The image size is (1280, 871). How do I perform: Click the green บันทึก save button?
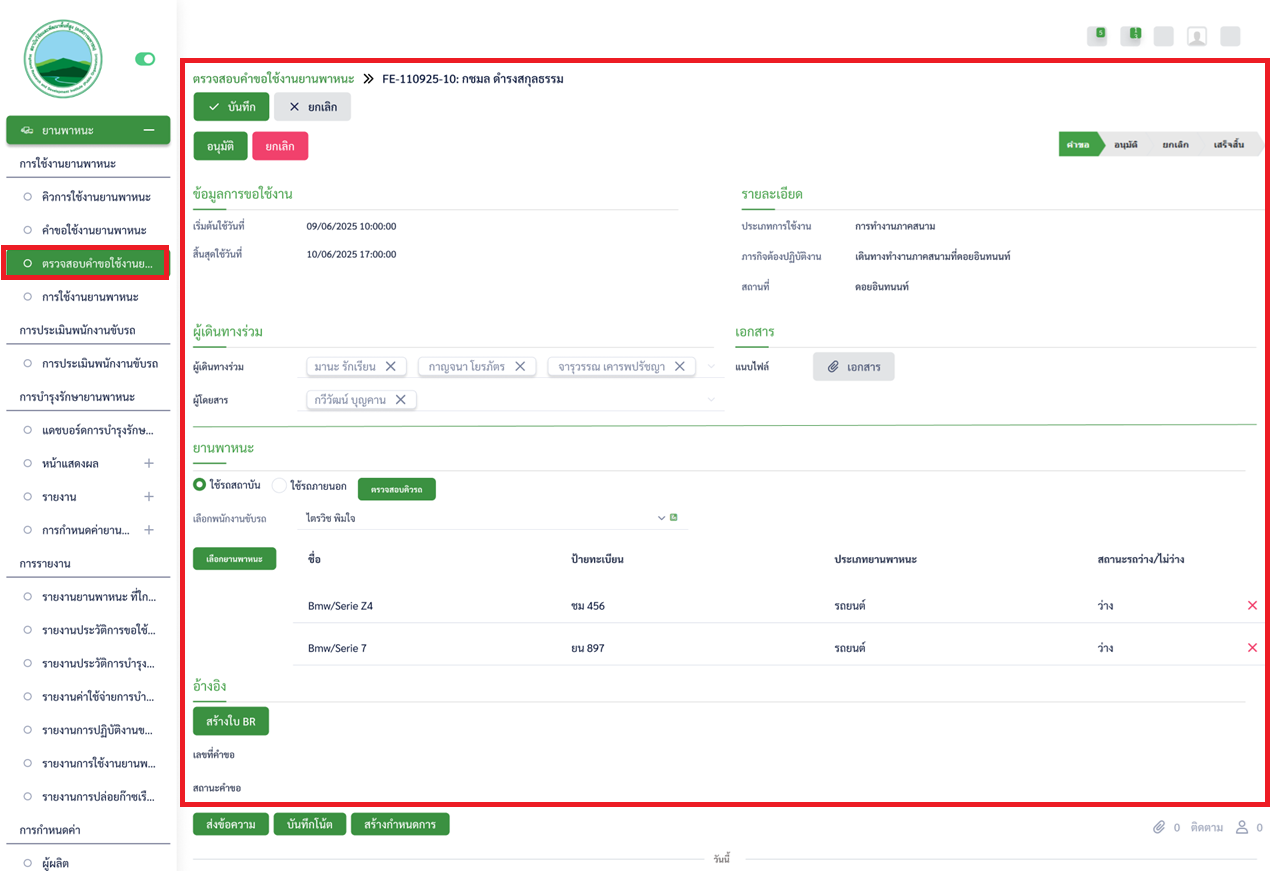[231, 107]
